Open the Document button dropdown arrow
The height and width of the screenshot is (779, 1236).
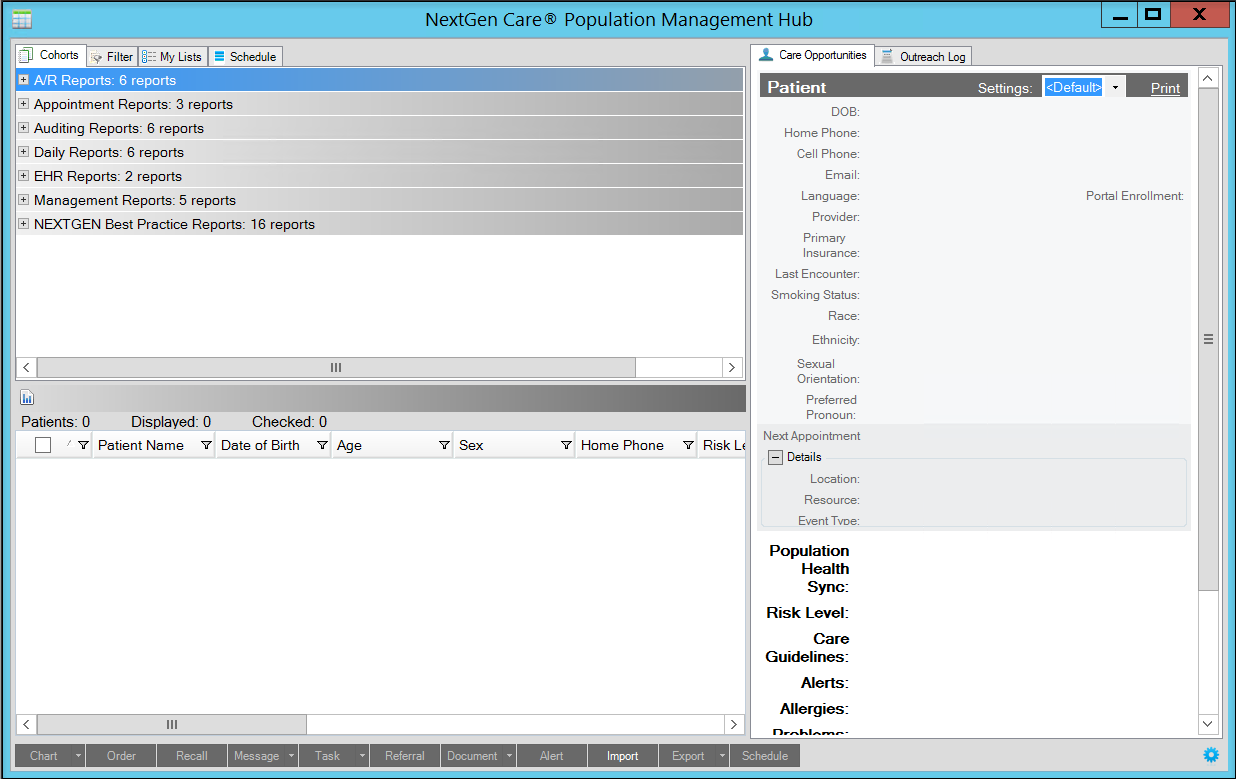(509, 756)
